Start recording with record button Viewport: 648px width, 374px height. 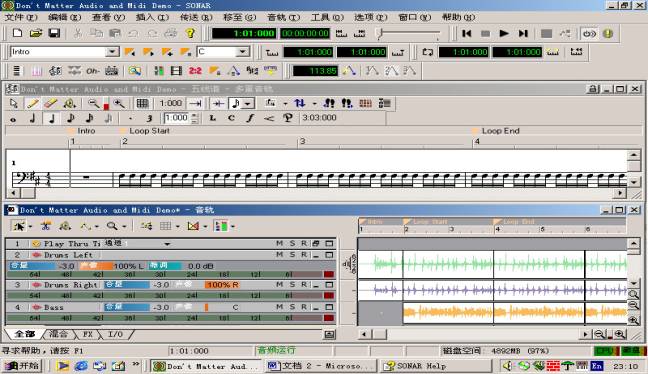pos(546,33)
